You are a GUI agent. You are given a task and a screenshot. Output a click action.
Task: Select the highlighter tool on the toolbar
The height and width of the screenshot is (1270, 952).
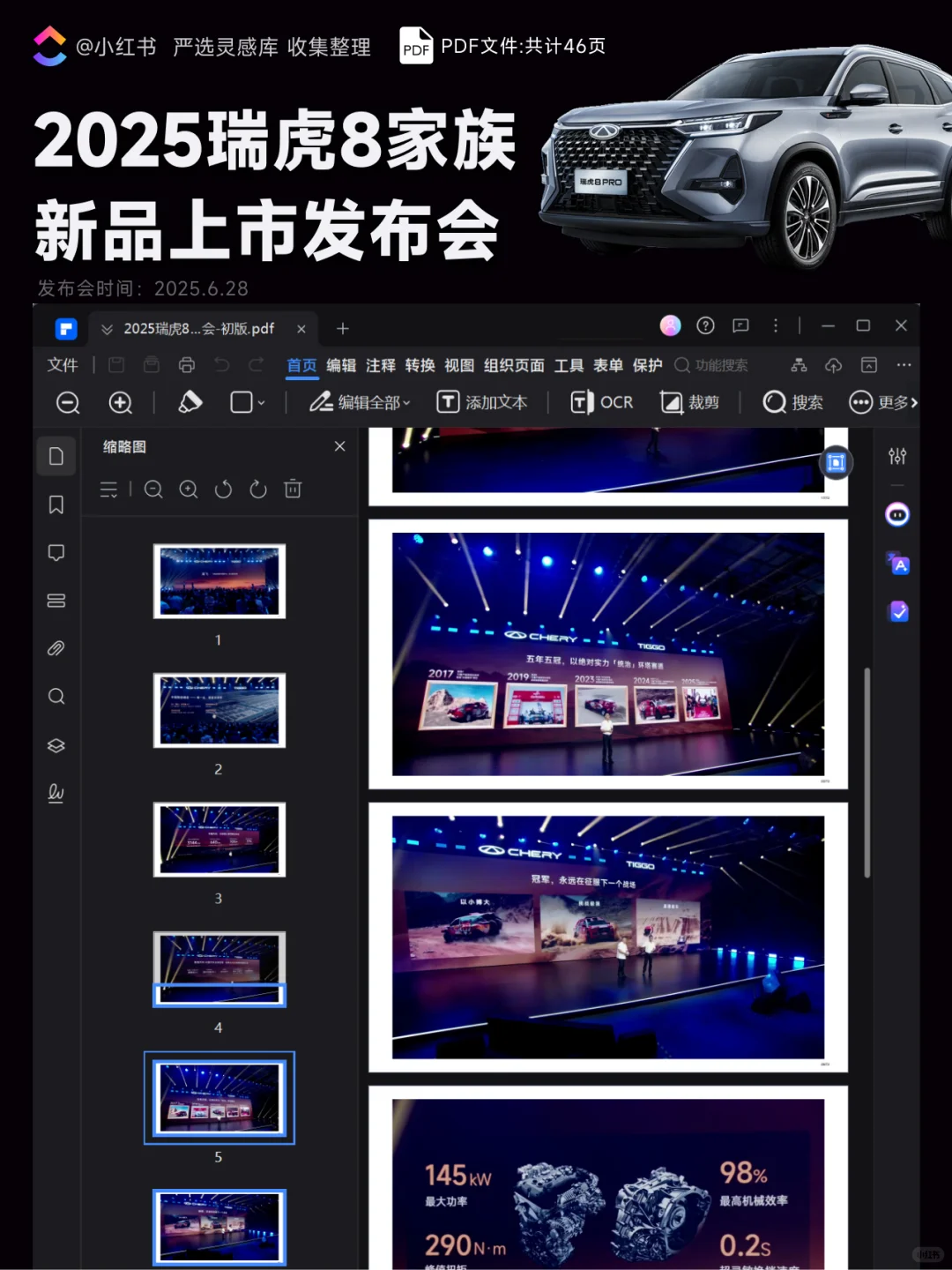pos(189,402)
